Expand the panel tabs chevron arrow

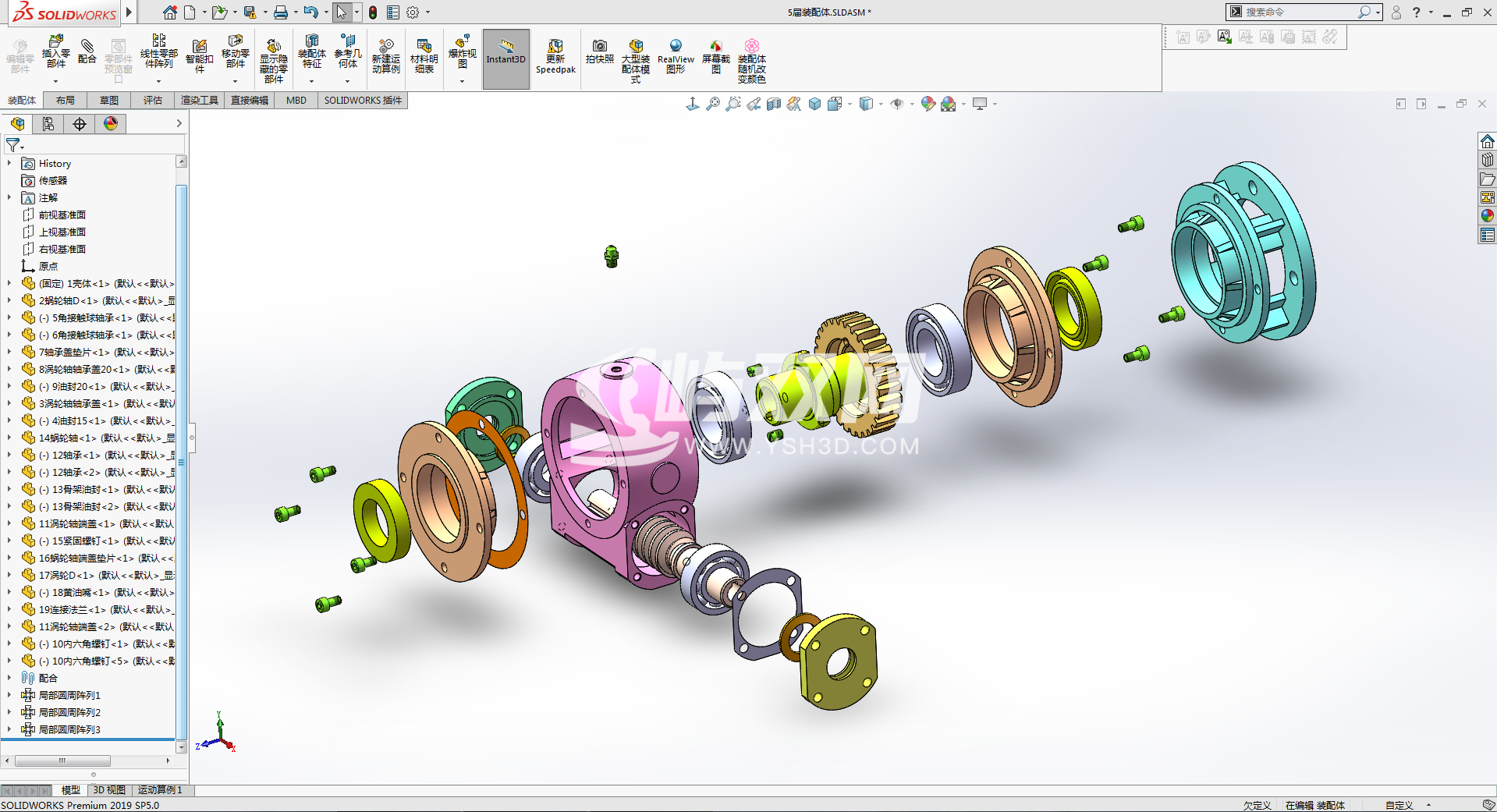point(179,123)
